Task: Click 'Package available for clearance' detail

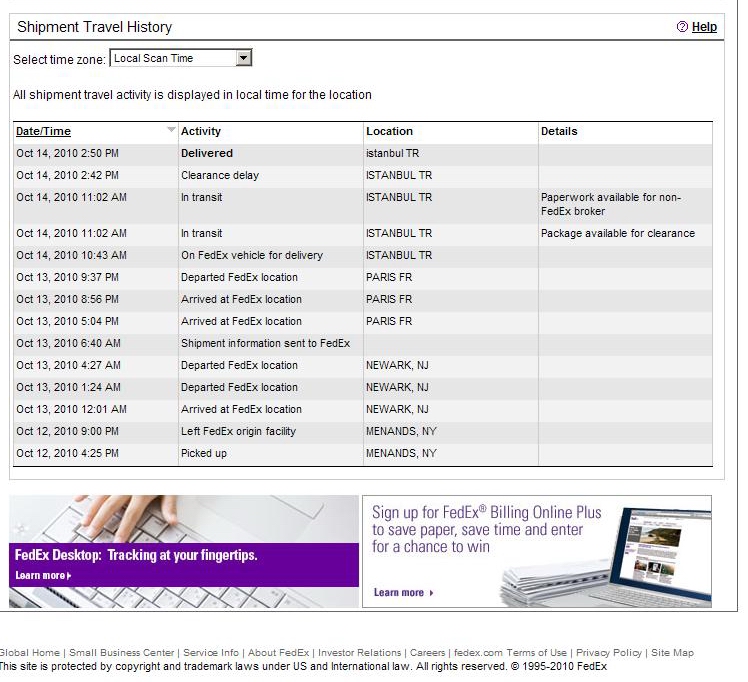Action: (618, 233)
